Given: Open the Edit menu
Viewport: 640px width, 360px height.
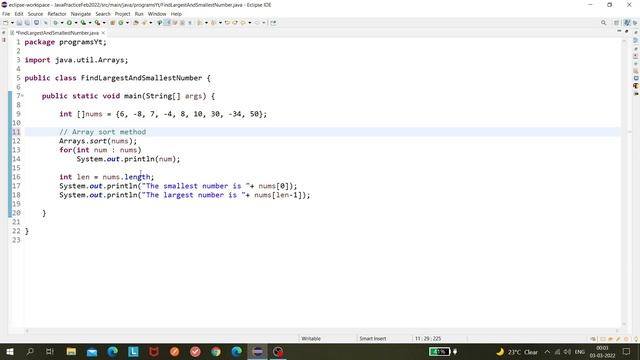Looking at the screenshot, I should 19,14.
